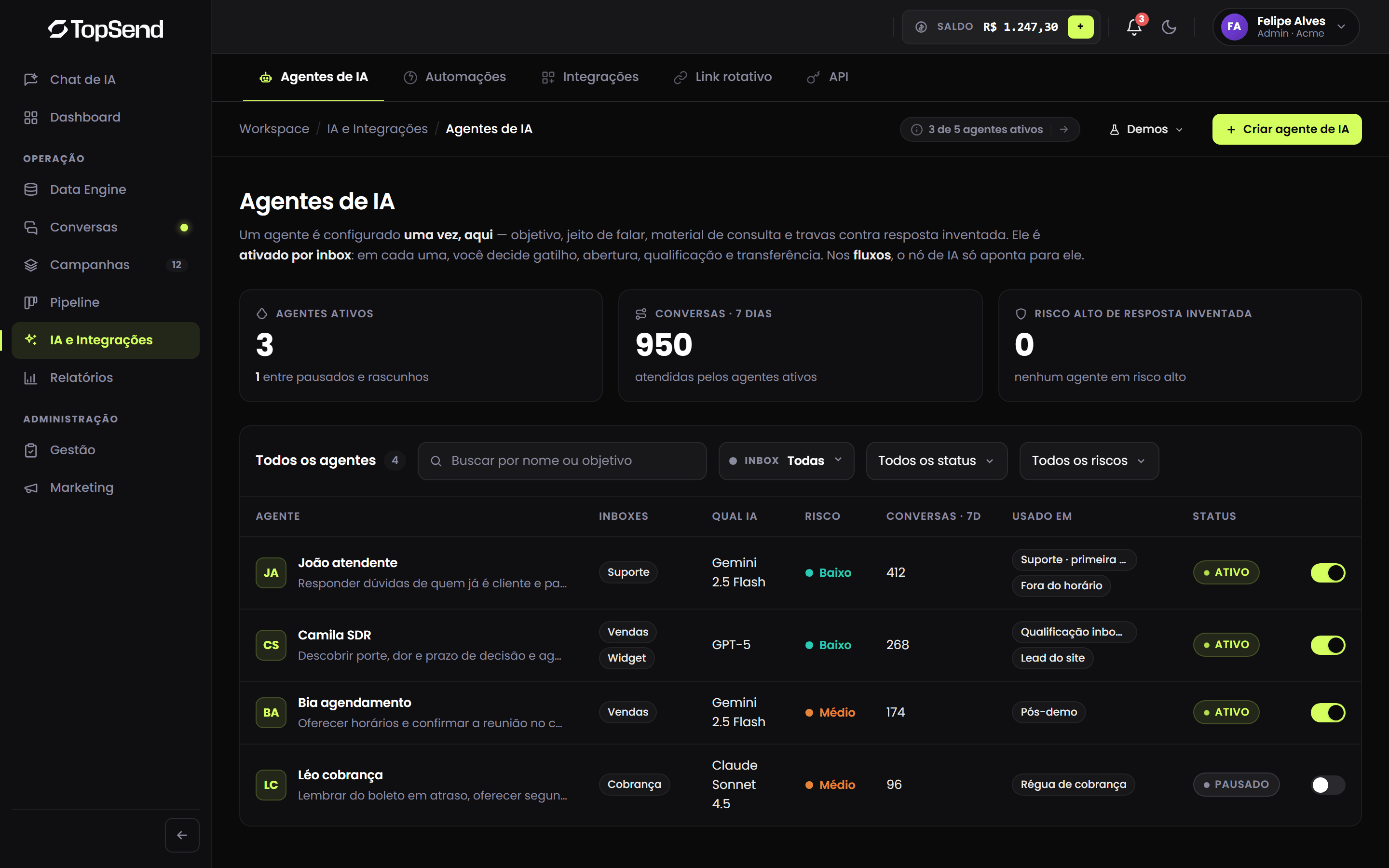Click the Dashboard grid icon
The height and width of the screenshot is (868, 1389).
(31, 117)
